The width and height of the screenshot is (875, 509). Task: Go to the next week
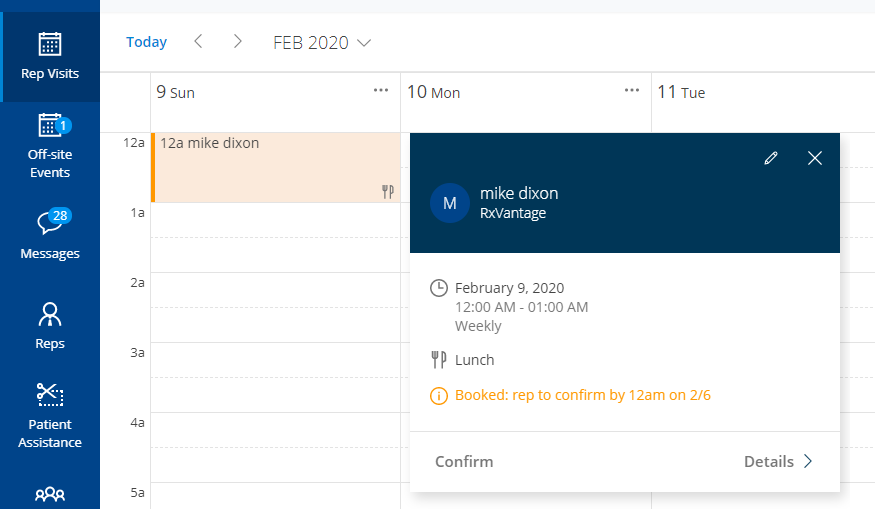tap(237, 41)
